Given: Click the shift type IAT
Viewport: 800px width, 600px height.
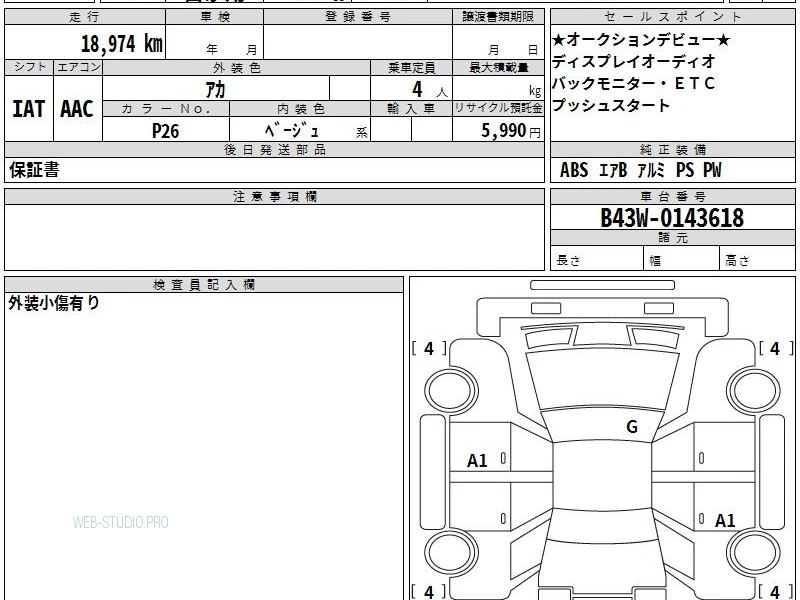Looking at the screenshot, I should 29,109.
